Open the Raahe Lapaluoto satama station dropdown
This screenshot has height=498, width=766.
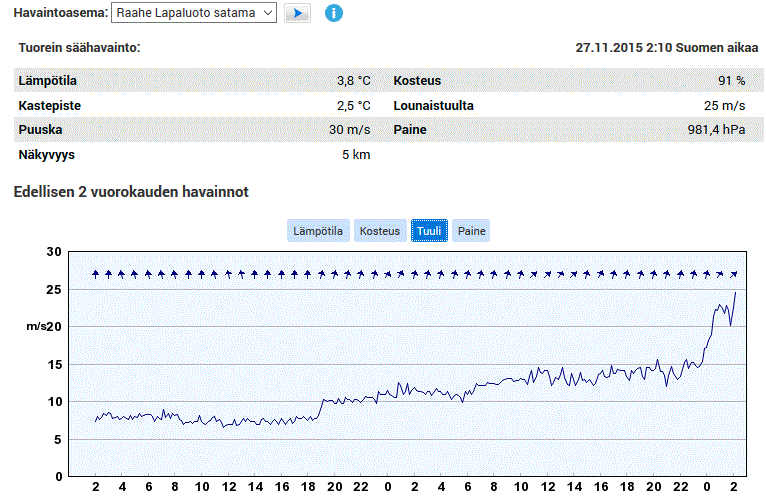pyautogui.click(x=193, y=13)
